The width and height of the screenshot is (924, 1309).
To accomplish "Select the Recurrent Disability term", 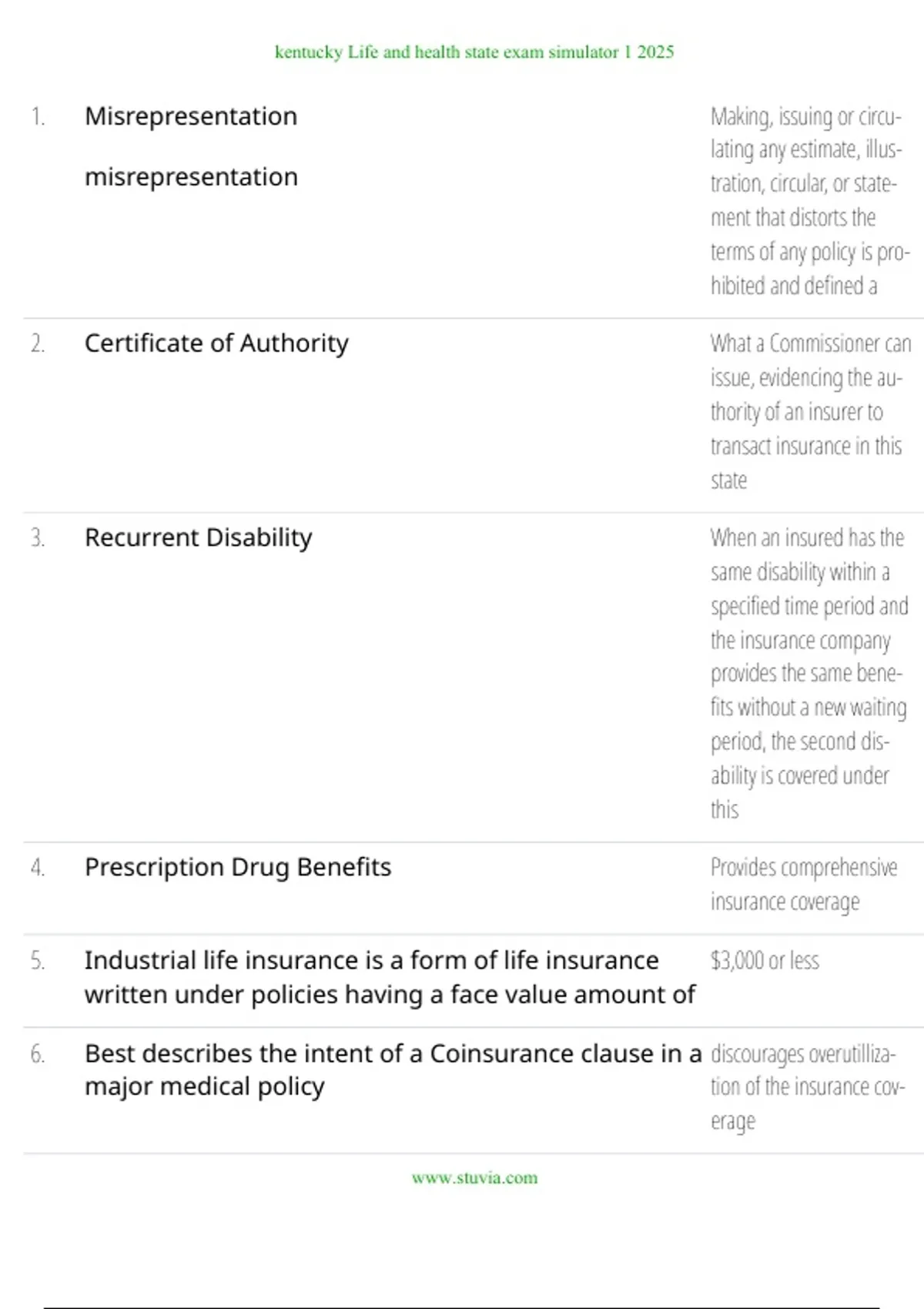I will [x=199, y=537].
